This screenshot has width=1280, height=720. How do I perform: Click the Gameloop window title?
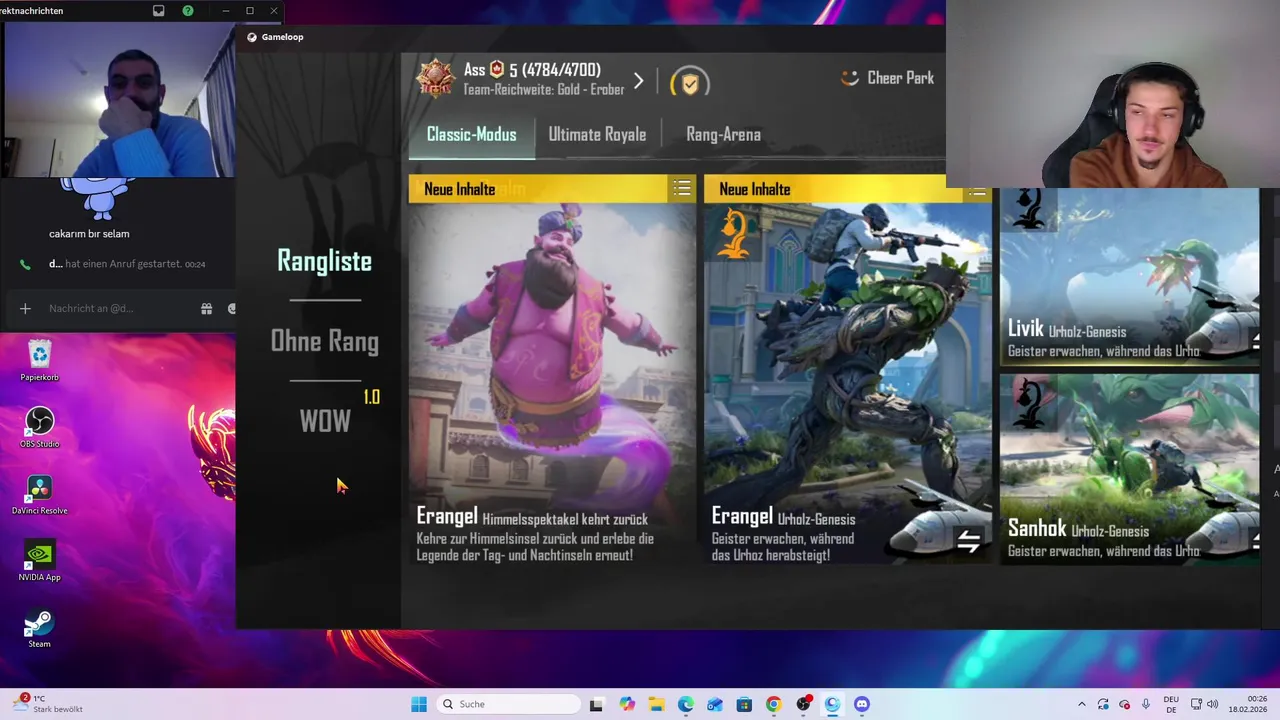pos(282,37)
